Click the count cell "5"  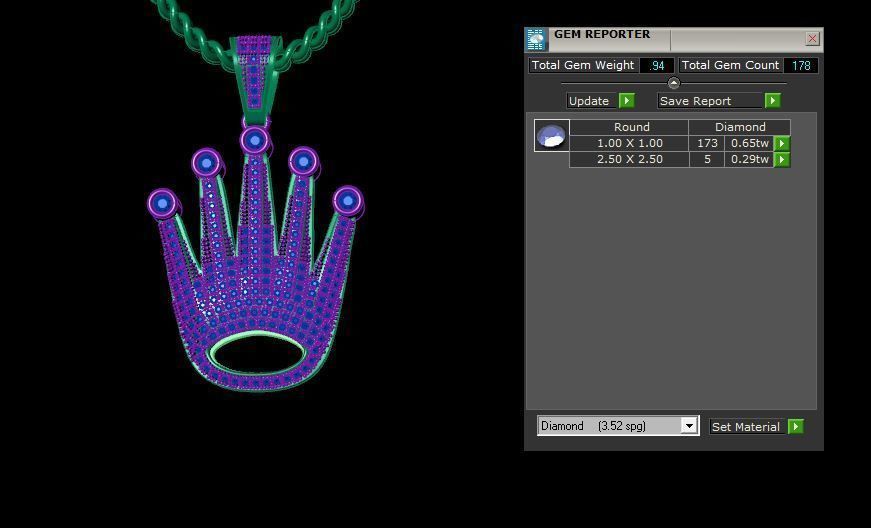[x=707, y=159]
